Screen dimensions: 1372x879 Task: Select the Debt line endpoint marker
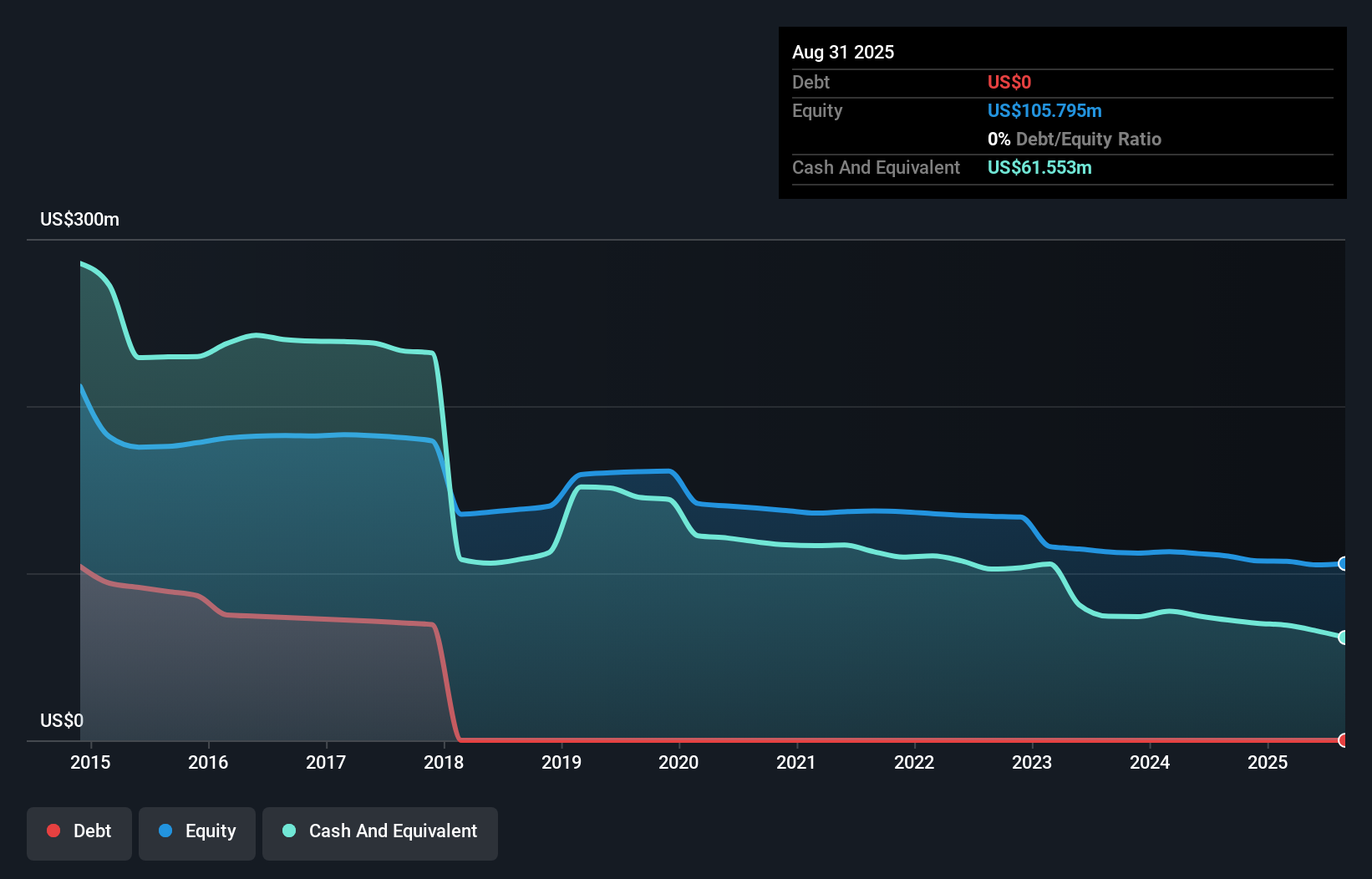pos(1342,740)
